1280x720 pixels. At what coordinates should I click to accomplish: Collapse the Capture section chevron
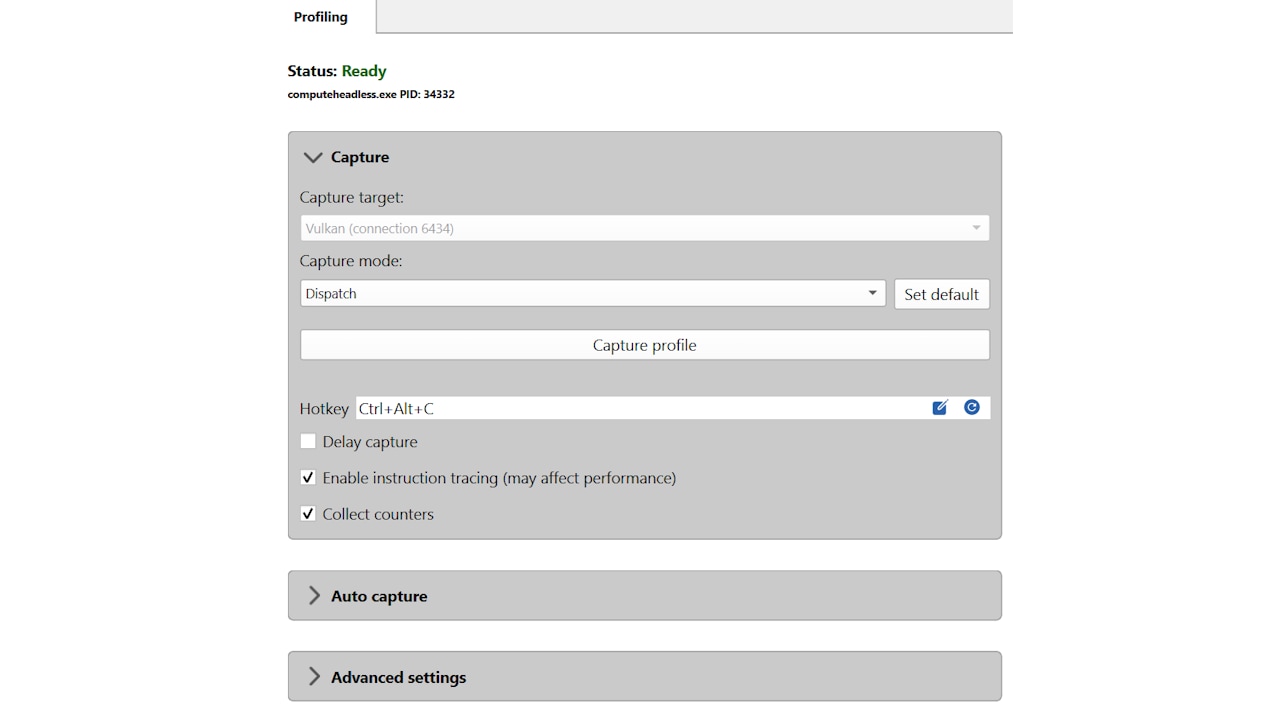click(313, 158)
